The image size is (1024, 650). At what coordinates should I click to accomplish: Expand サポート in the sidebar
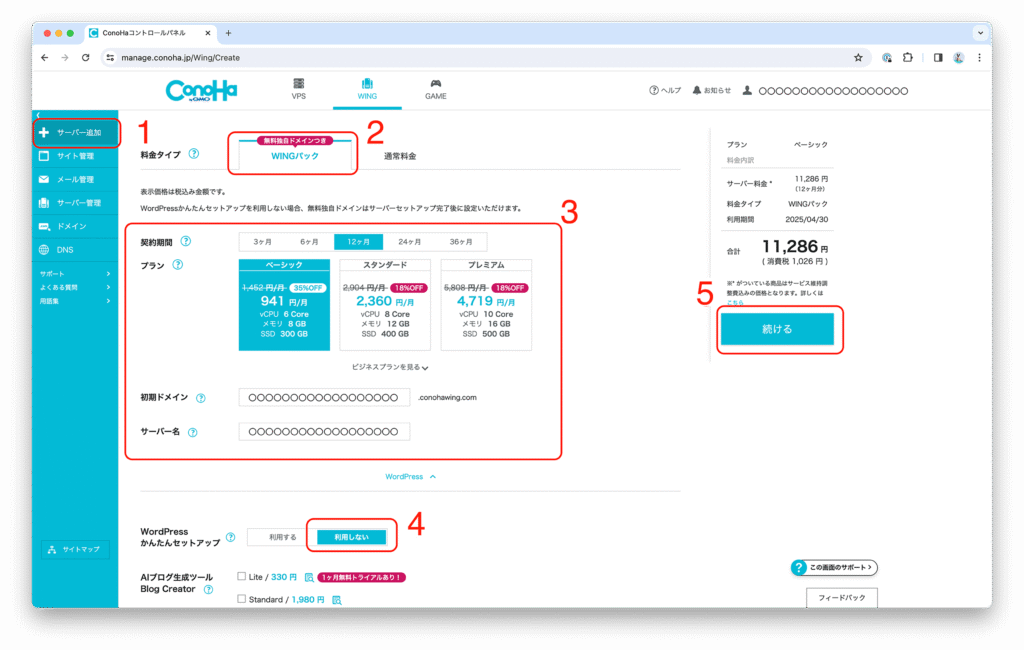(75, 274)
